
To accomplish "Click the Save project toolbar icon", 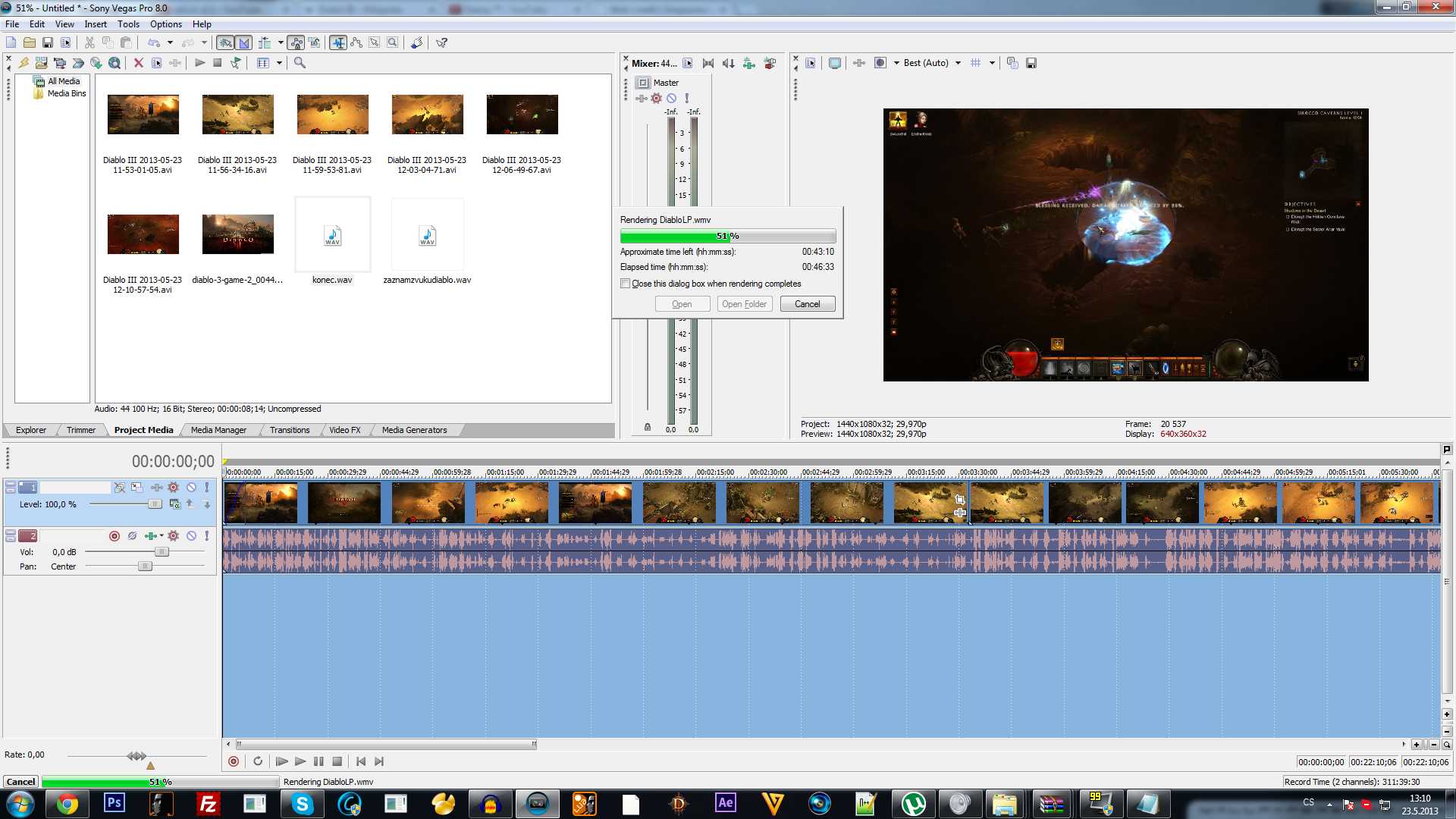I will (47, 43).
